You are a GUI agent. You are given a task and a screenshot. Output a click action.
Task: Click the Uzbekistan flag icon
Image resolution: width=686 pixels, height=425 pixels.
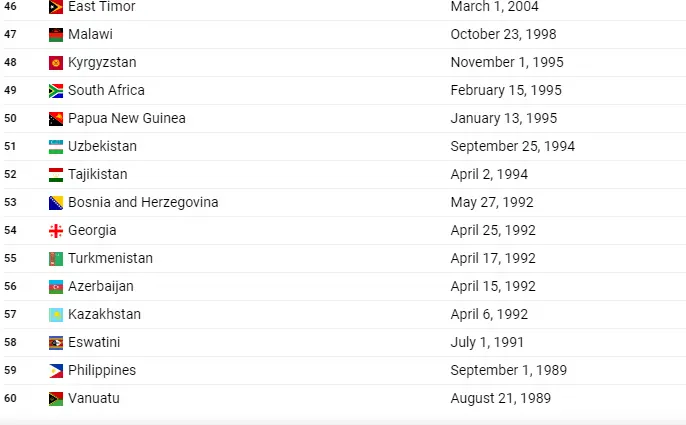[56, 147]
